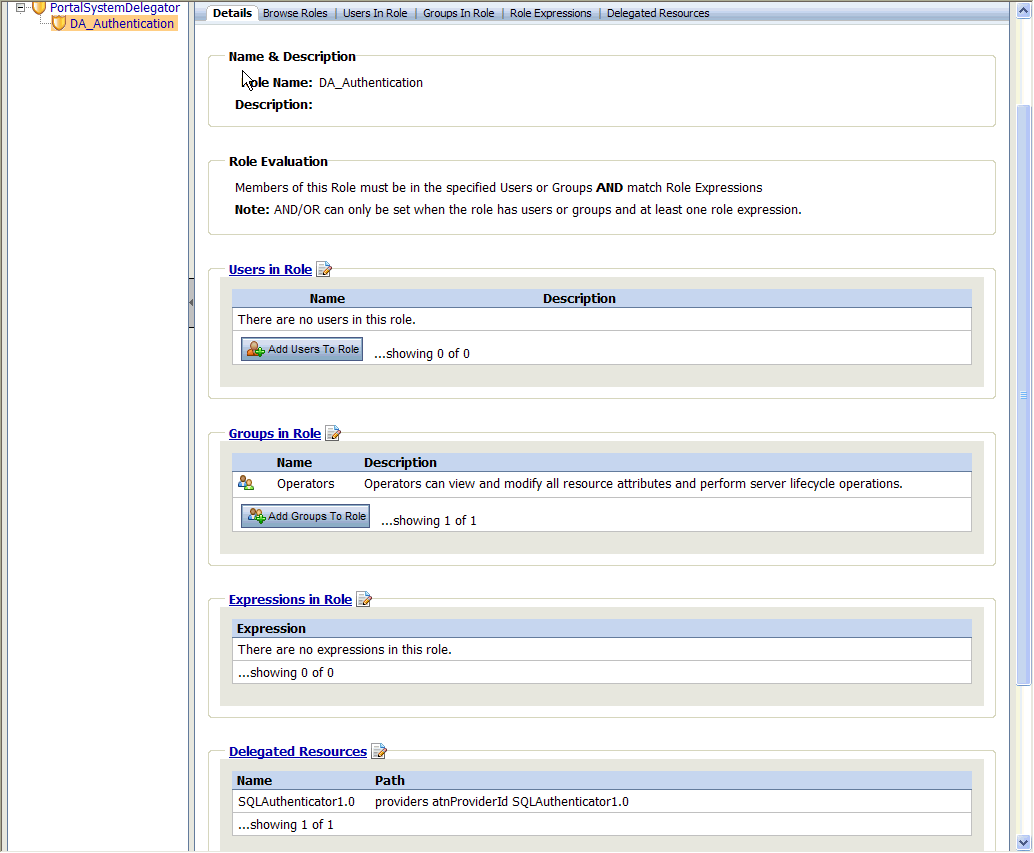The height and width of the screenshot is (853, 1034).
Task: Click the shield icon beside DA_Authentication
Action: tap(57, 23)
